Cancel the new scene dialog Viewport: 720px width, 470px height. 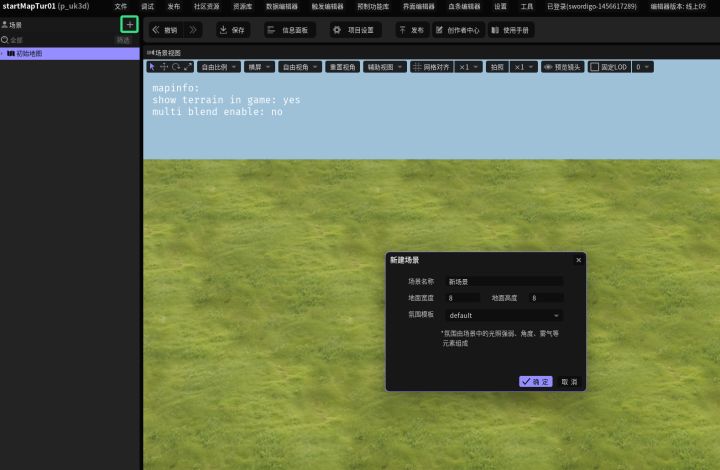568,381
